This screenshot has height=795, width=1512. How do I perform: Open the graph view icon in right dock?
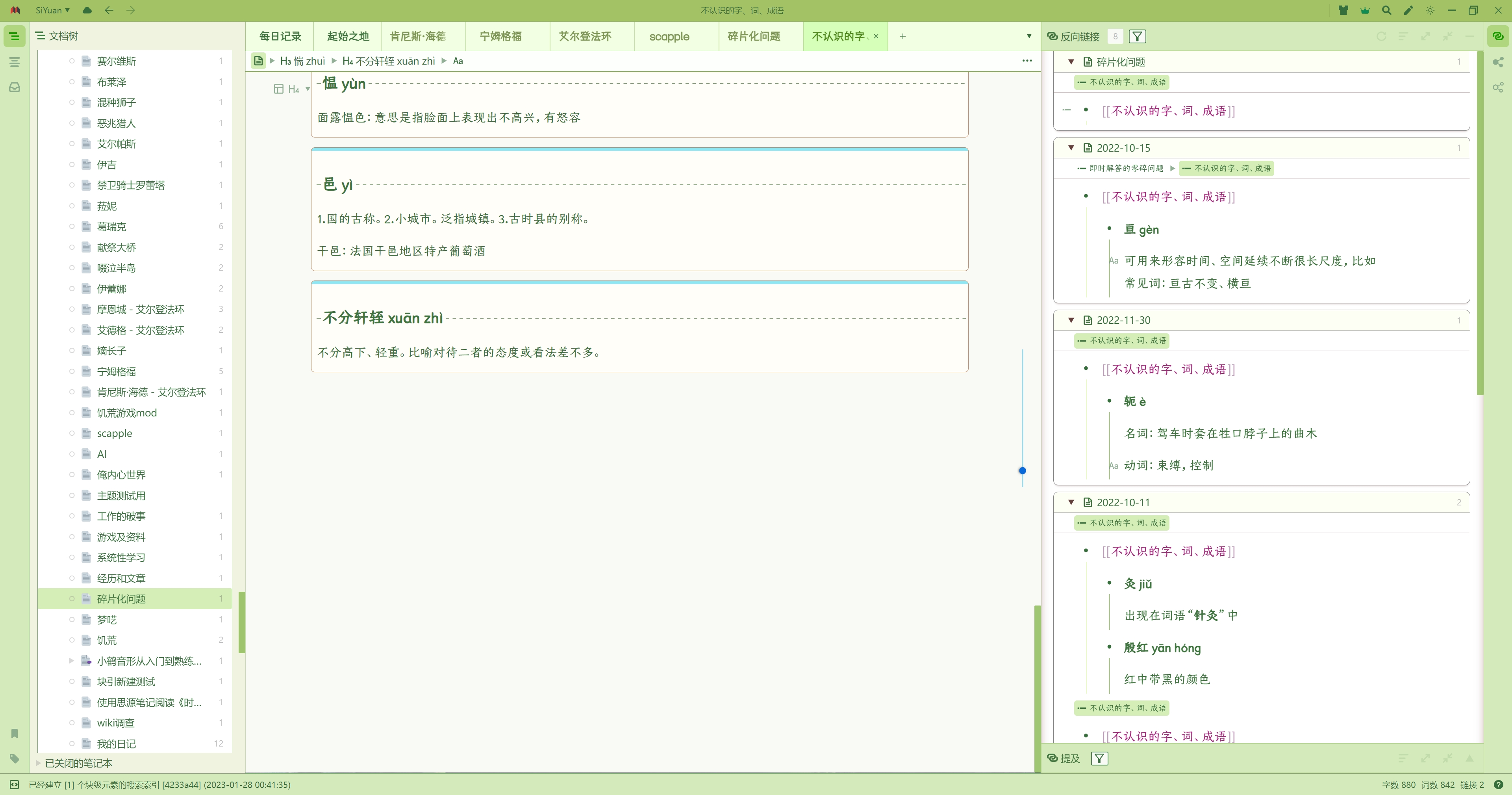(1498, 62)
